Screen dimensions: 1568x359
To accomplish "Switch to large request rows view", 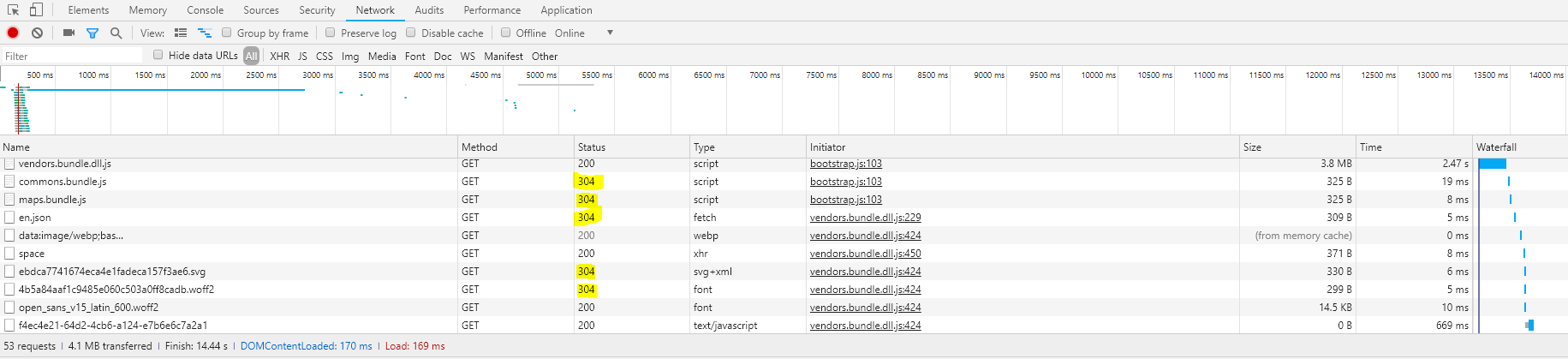I will point(181,33).
